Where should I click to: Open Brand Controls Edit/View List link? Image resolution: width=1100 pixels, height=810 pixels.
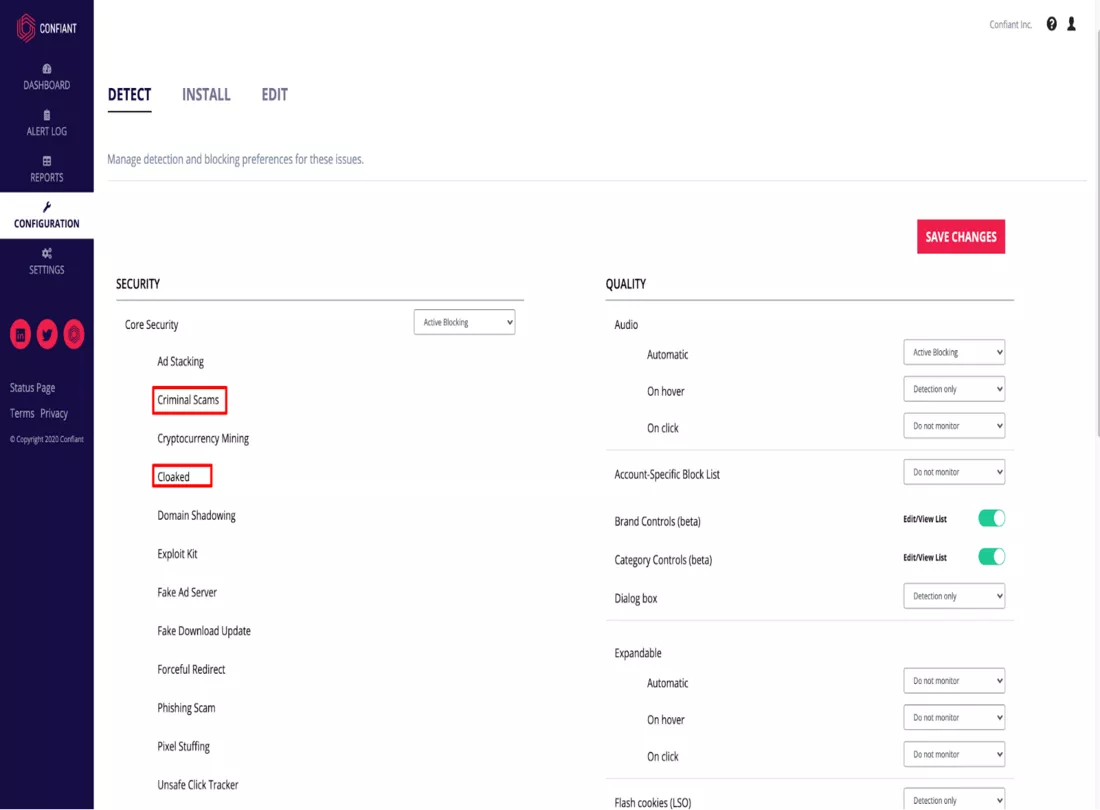point(925,520)
